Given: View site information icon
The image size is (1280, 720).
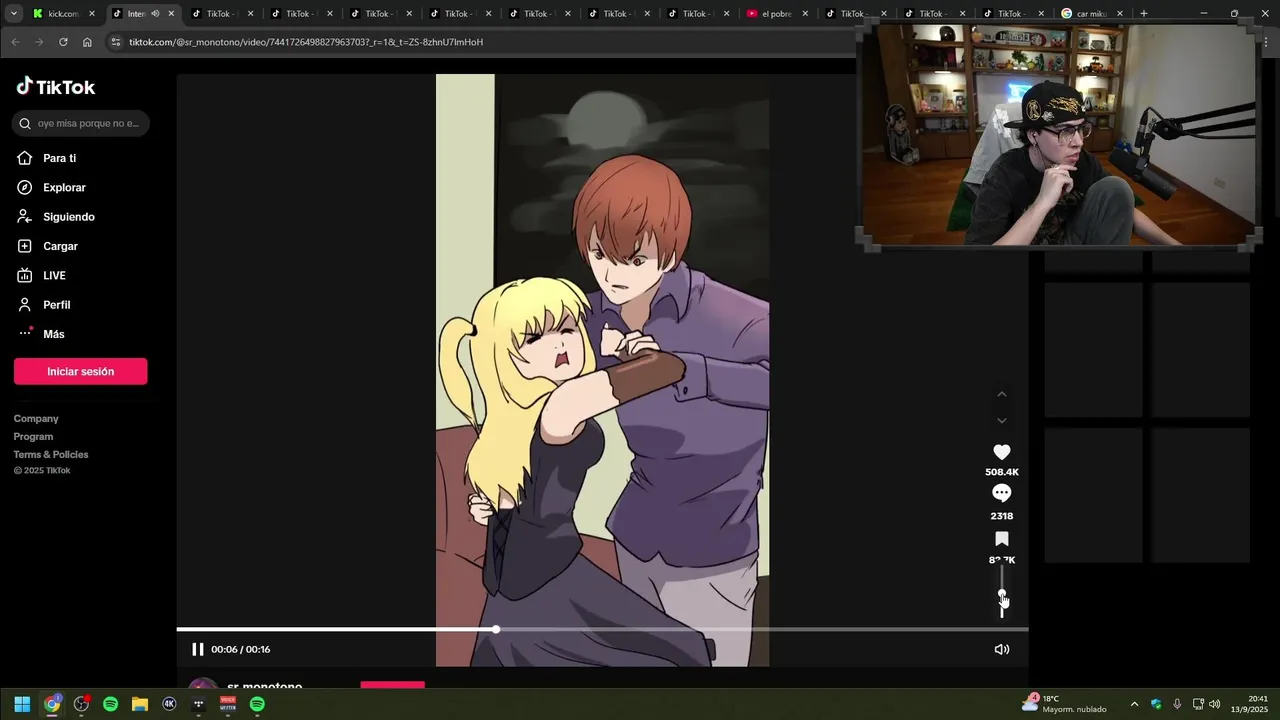Looking at the screenshot, I should pyautogui.click(x=116, y=42).
